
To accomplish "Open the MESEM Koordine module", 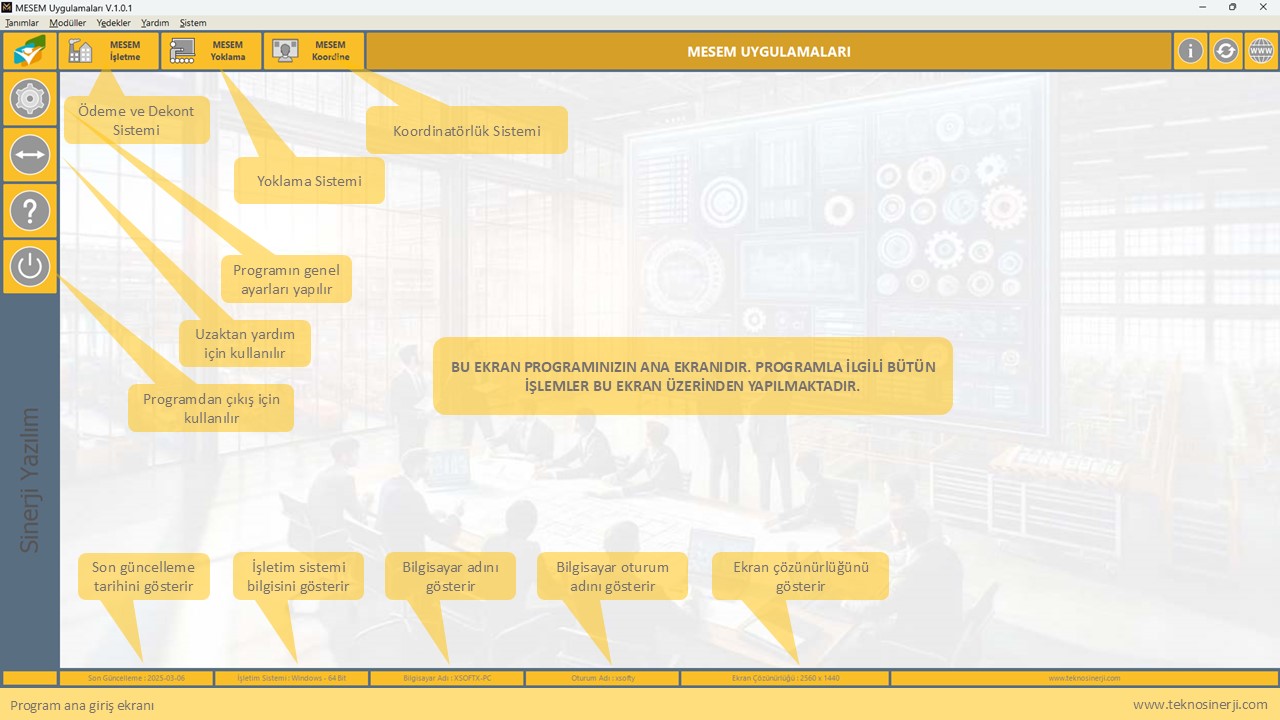I will (314, 51).
